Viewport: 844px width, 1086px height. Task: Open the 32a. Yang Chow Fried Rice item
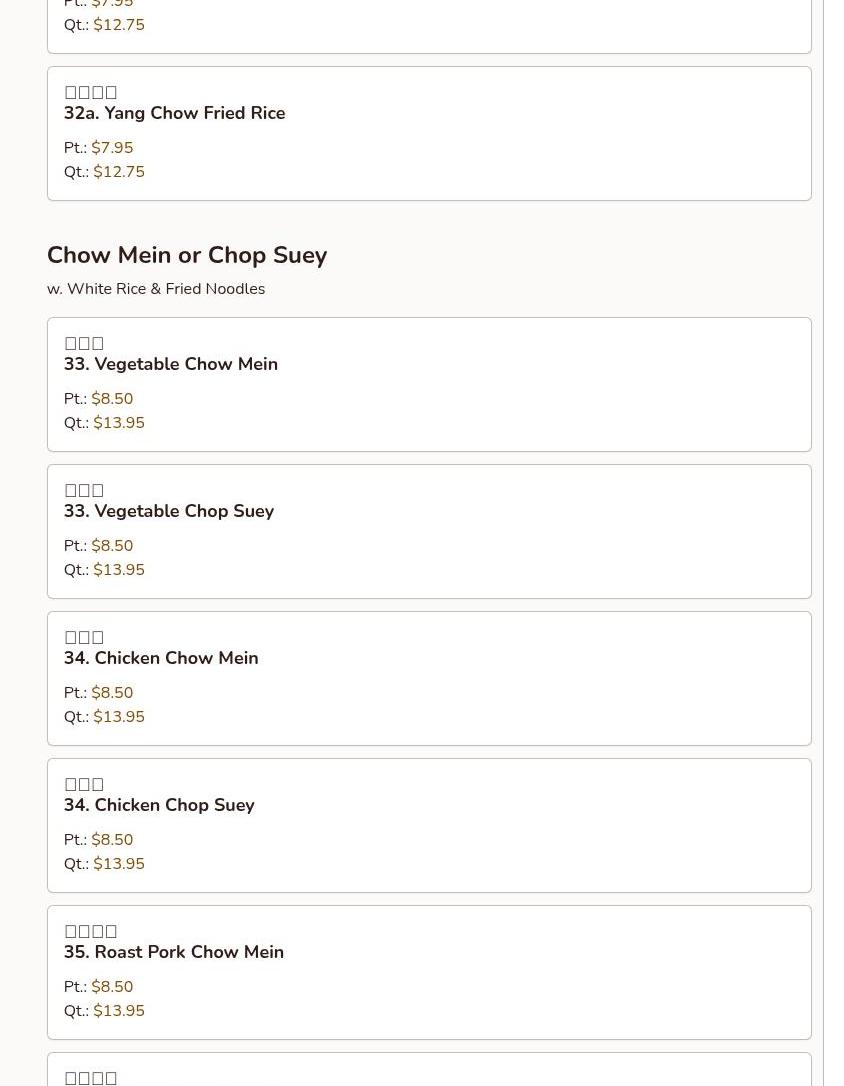tap(174, 113)
